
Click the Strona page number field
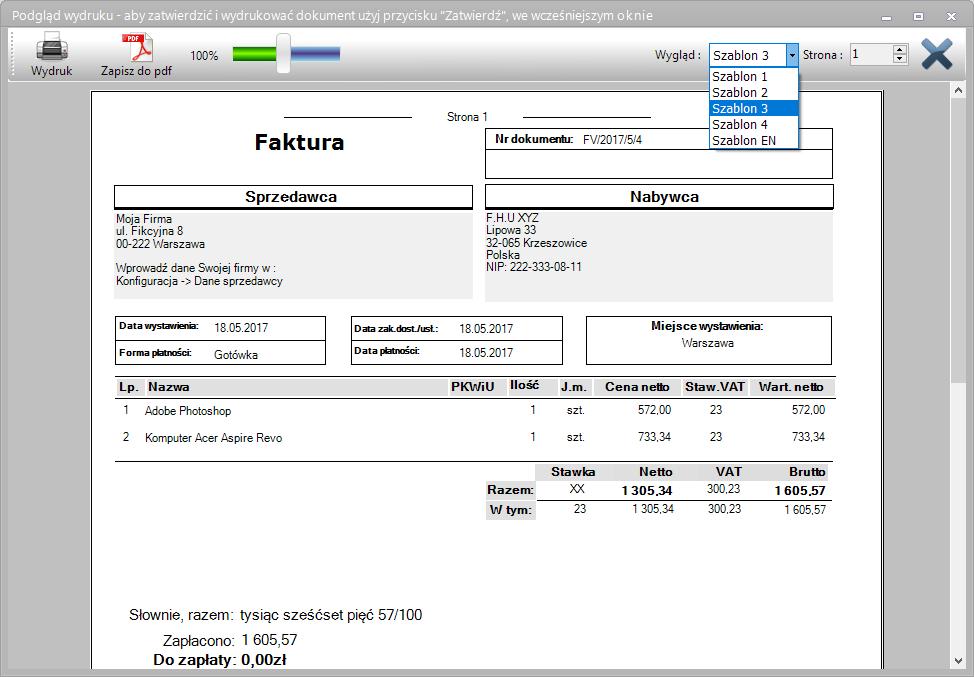coord(871,55)
